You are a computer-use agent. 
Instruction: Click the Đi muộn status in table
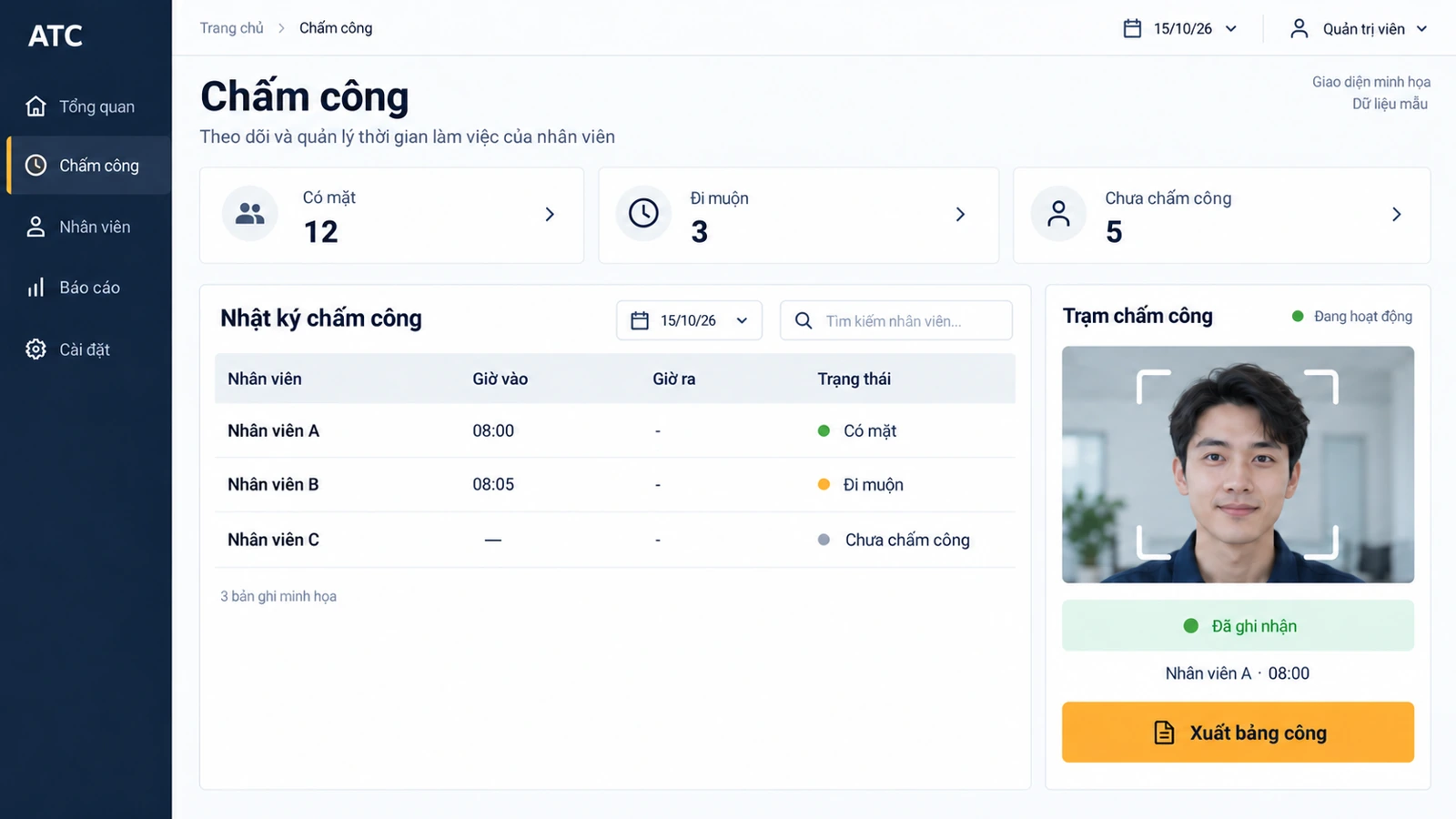pyautogui.click(x=861, y=484)
